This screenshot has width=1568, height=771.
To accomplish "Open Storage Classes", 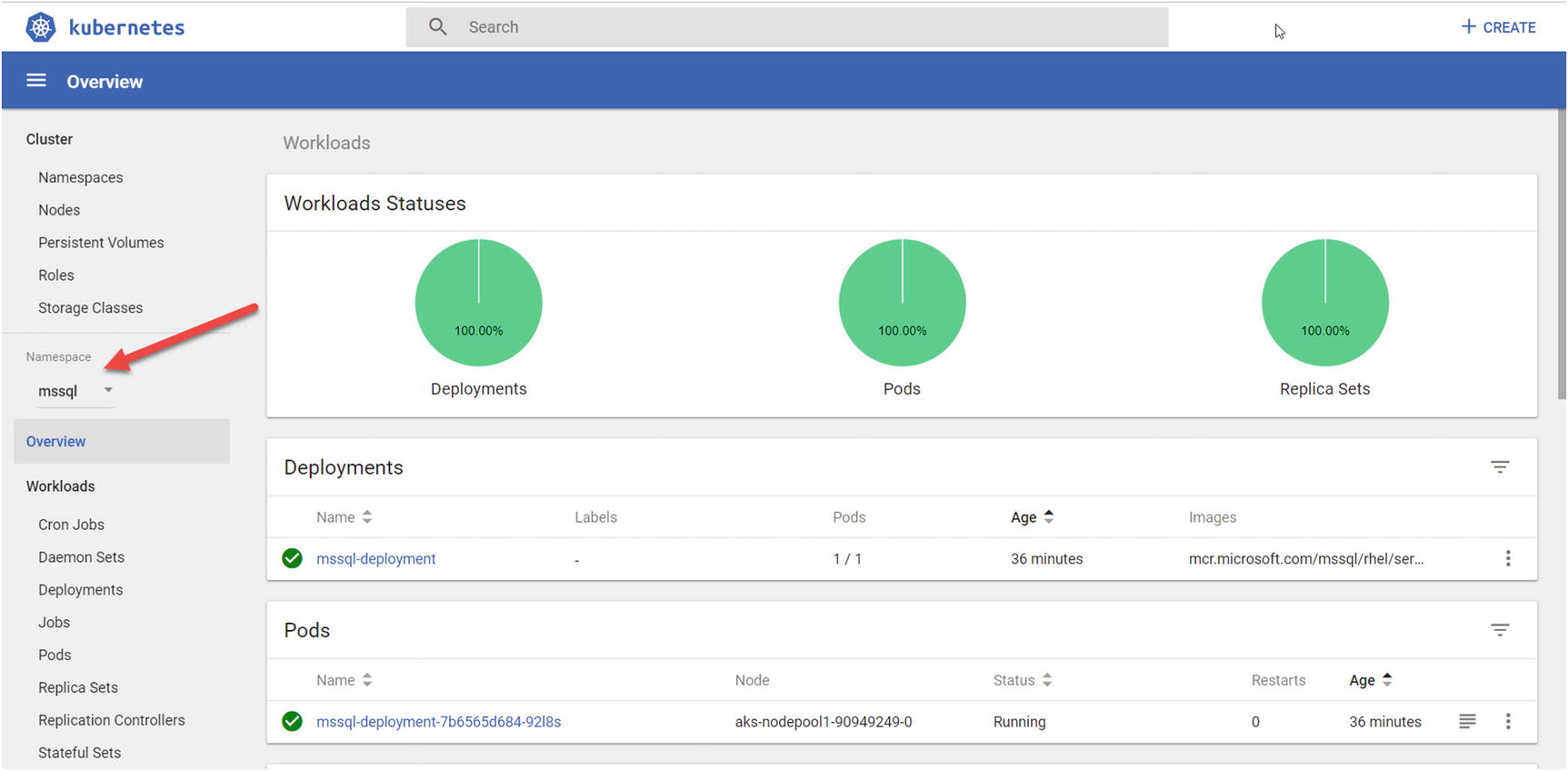I will [x=90, y=308].
